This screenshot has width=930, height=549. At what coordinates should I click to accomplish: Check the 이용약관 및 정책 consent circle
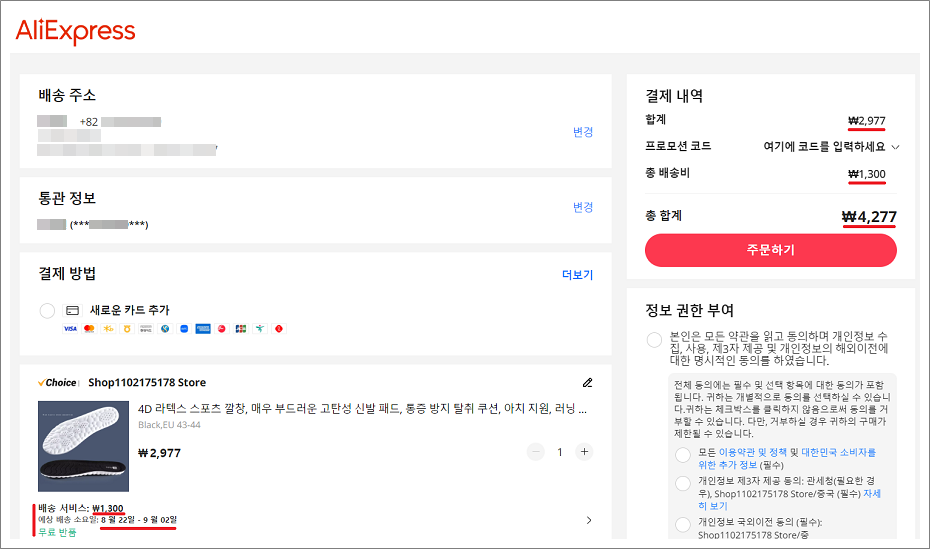tap(683, 455)
